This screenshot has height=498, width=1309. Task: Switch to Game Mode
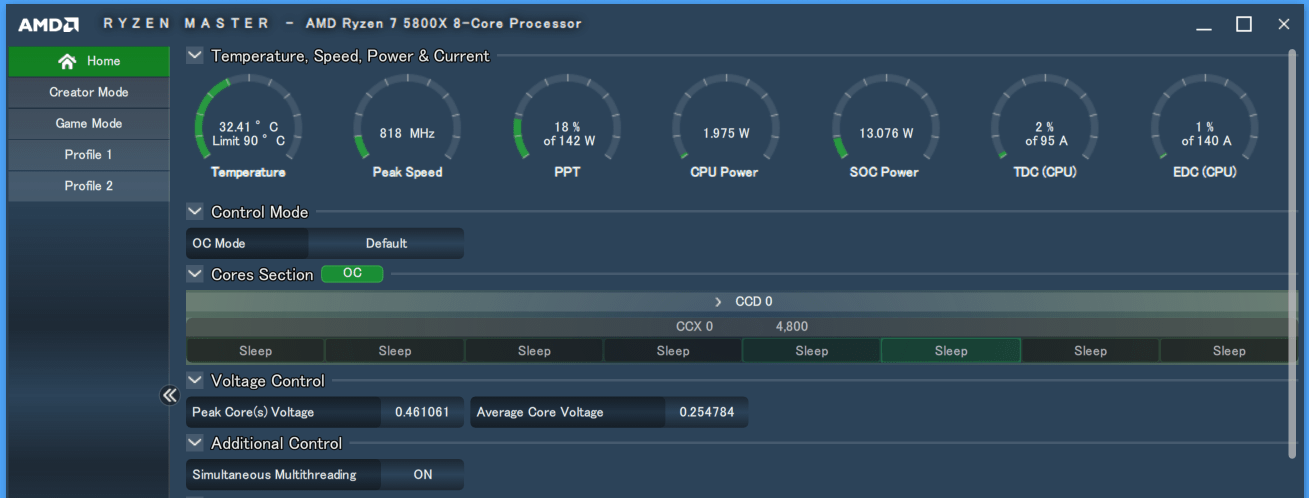[x=89, y=123]
